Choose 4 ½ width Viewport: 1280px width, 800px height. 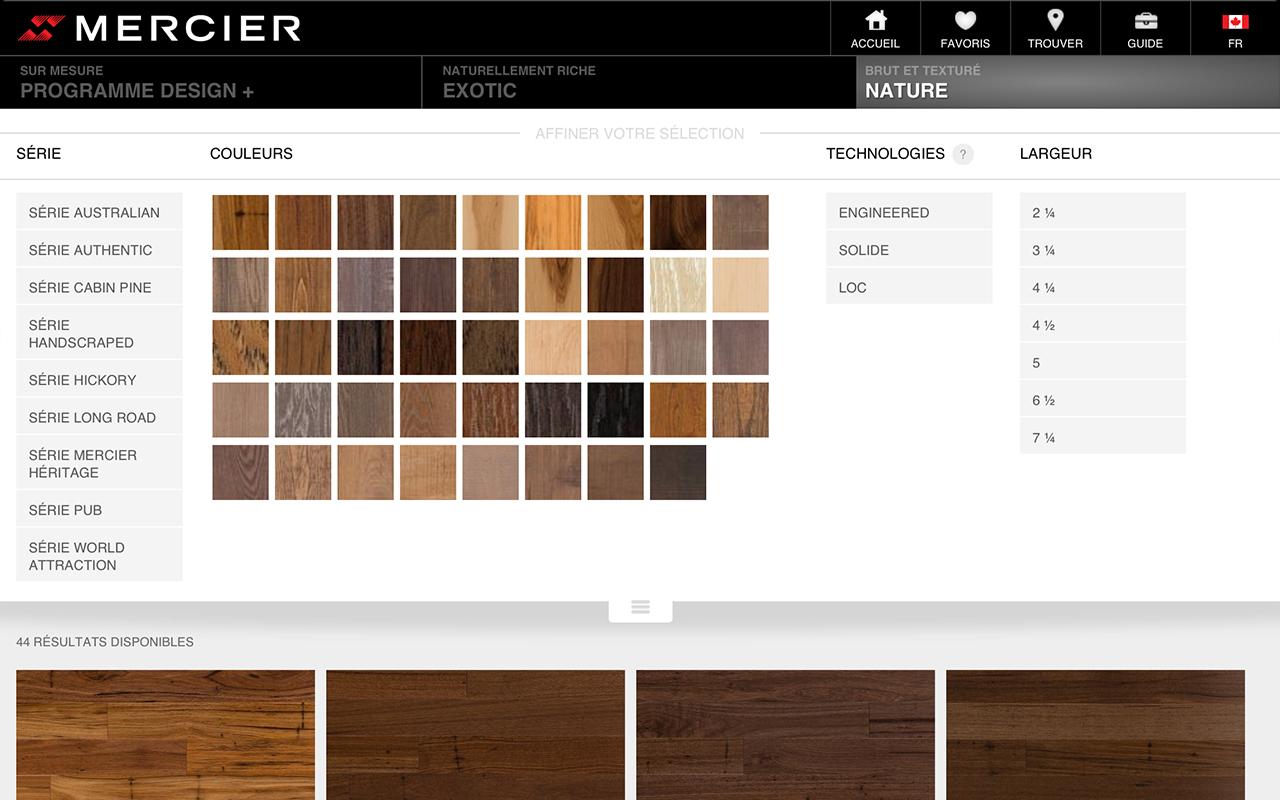(1102, 325)
